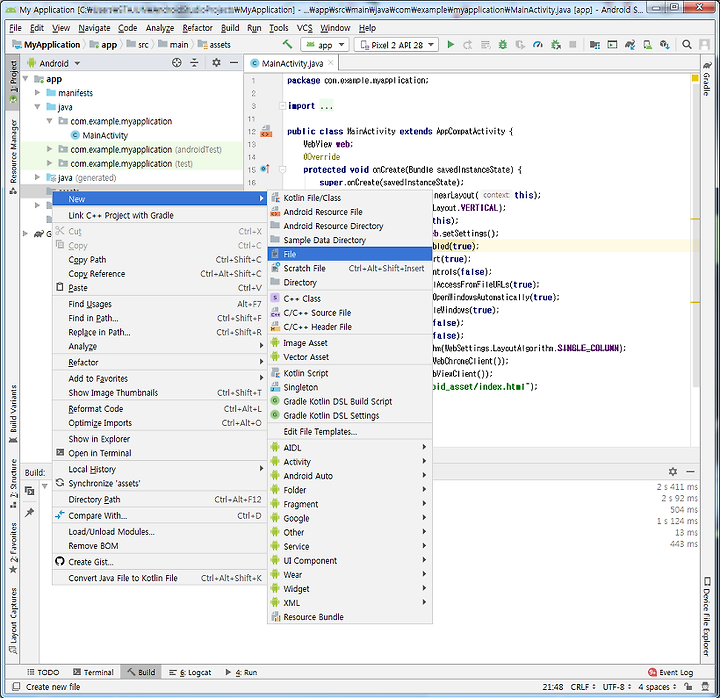Expand the manifests folder

[38, 93]
